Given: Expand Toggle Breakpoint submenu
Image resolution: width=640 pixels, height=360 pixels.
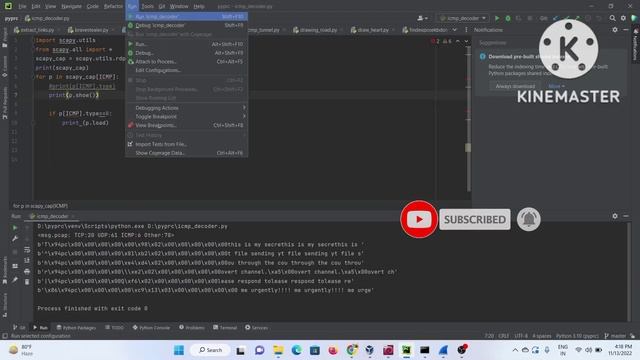Looking at the screenshot, I should coord(187,117).
